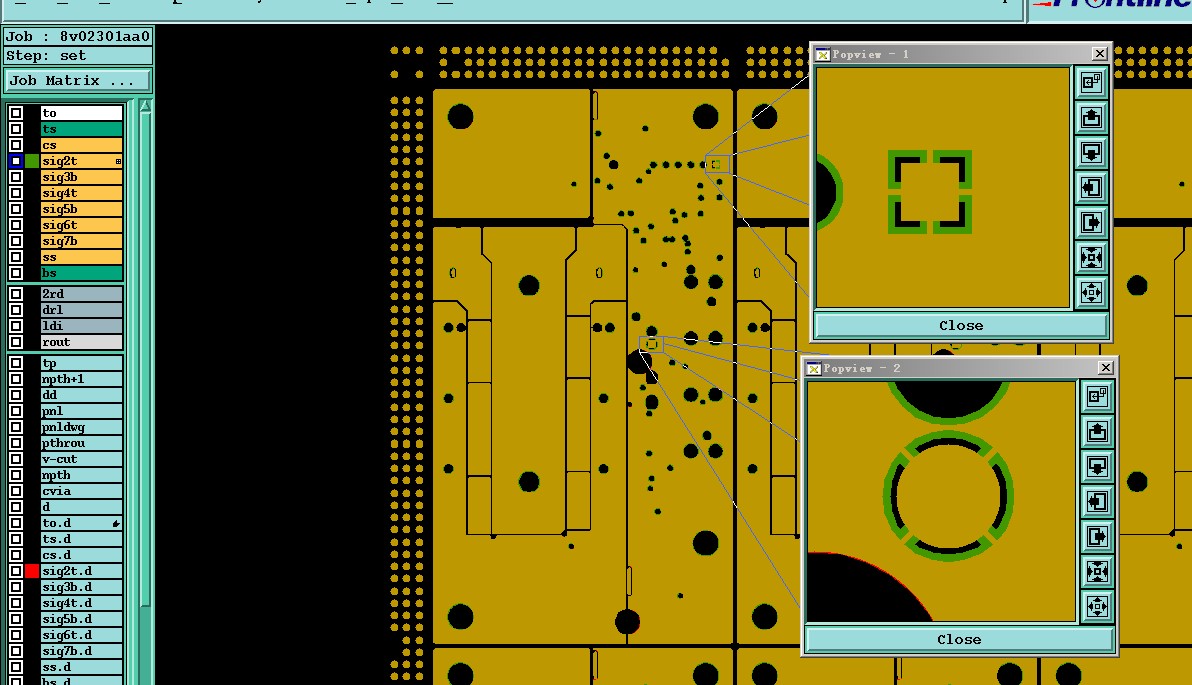The height and width of the screenshot is (685, 1192).
Task: Toggle the 'to' layer checkbox
Action: tap(16, 113)
